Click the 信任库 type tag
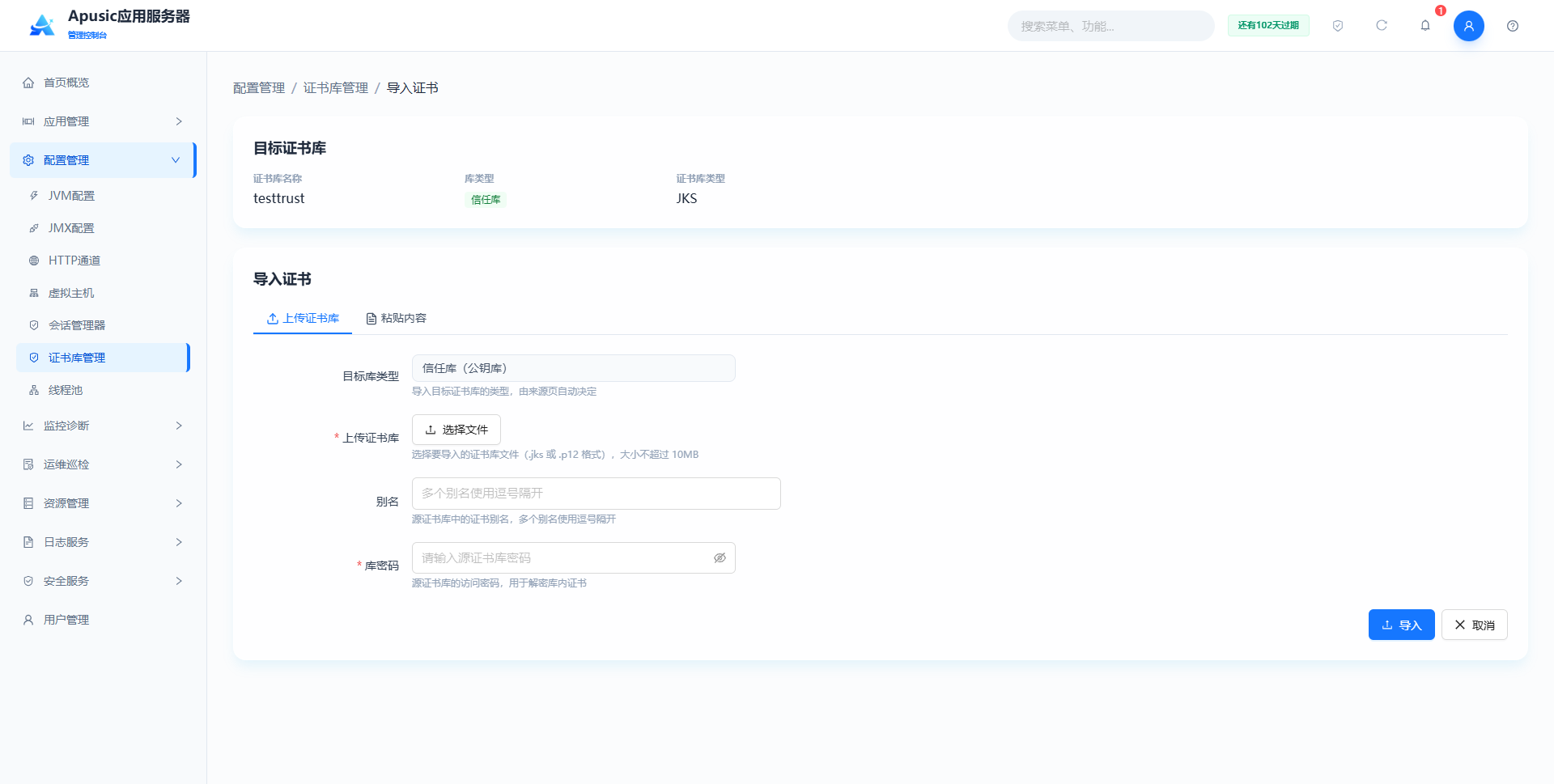1554x784 pixels. pos(486,200)
